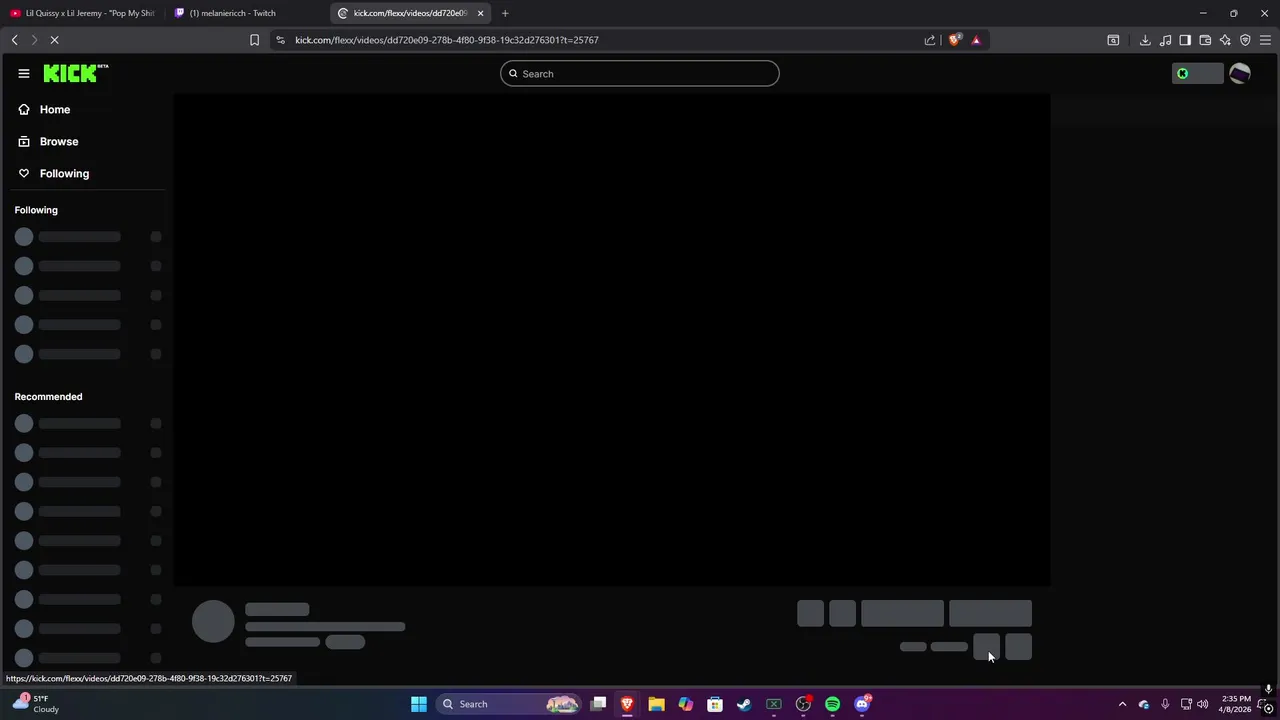Stop loading the current page

click(x=55, y=40)
